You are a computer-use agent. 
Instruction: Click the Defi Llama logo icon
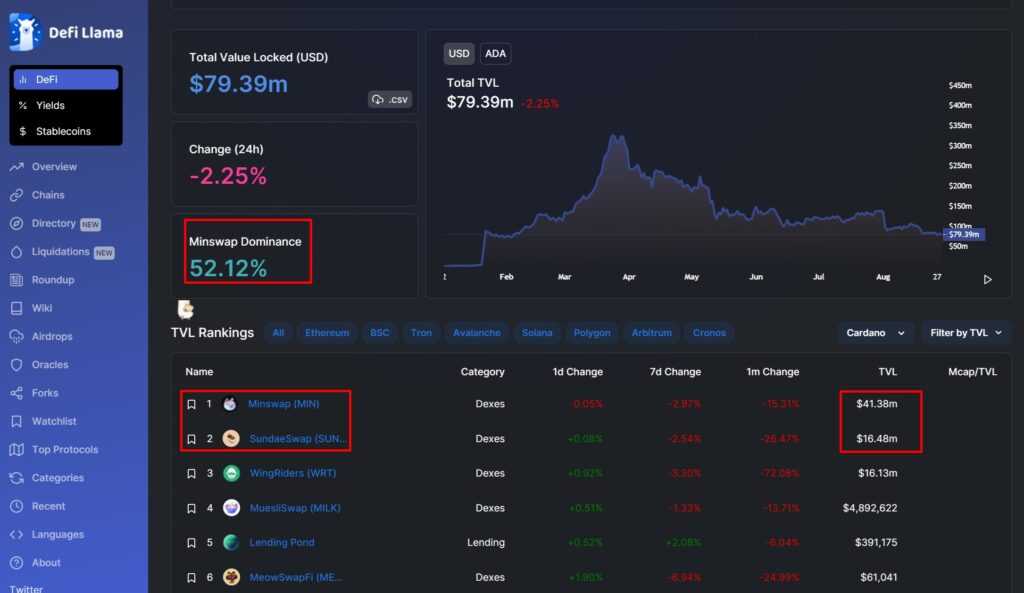[x=25, y=32]
